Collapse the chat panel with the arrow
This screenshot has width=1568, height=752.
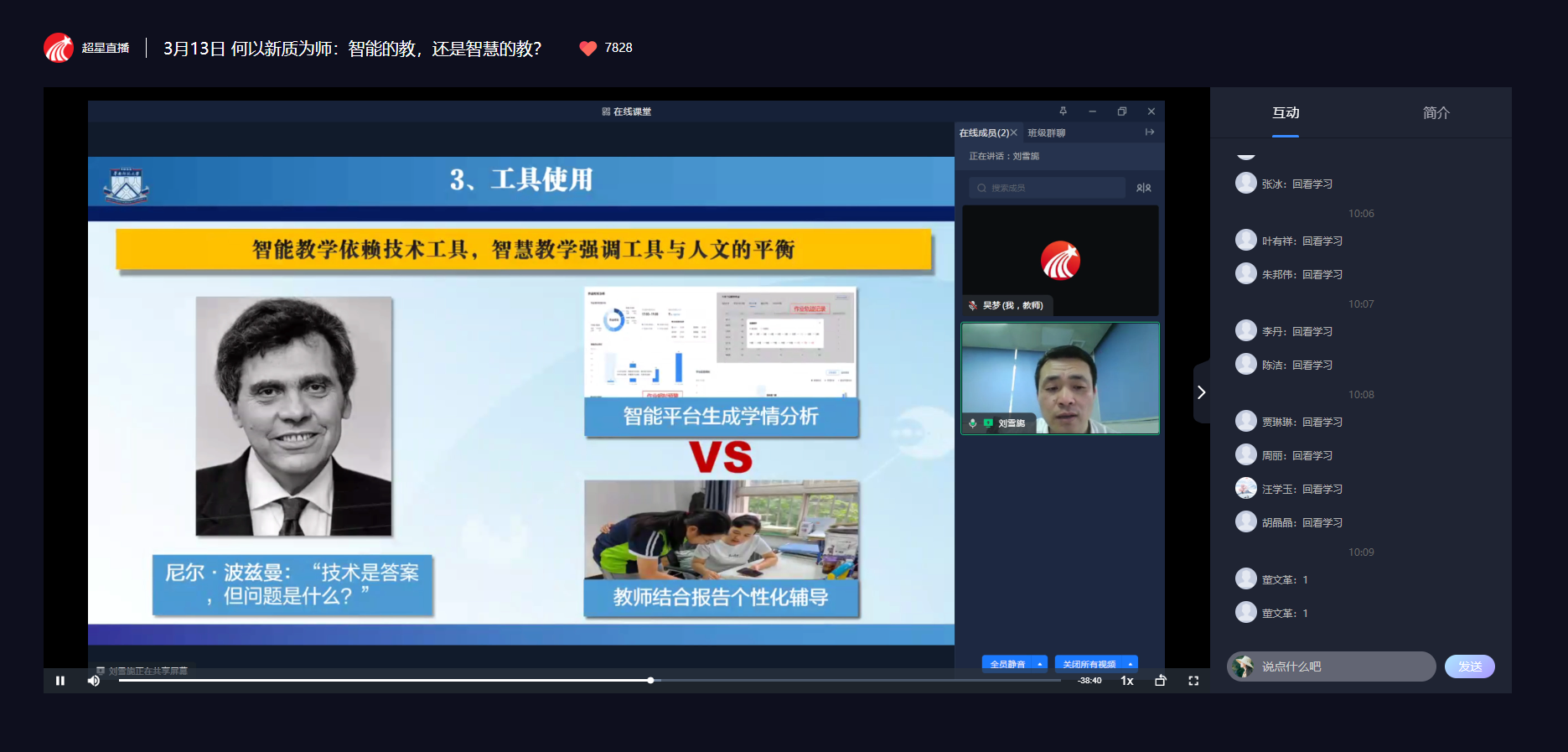click(1202, 392)
